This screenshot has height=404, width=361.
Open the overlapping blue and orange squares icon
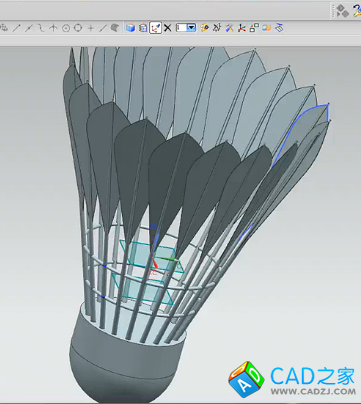pos(266,28)
